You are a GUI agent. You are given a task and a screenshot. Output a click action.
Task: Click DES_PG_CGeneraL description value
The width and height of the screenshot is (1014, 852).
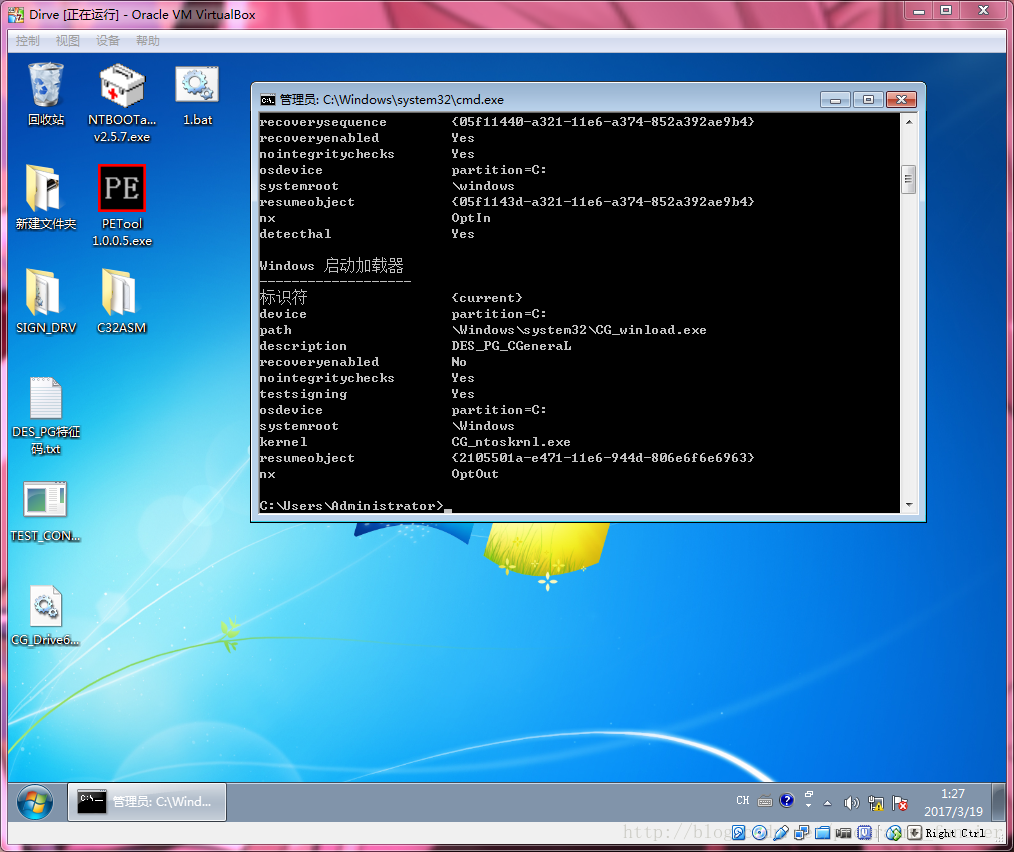pos(512,346)
